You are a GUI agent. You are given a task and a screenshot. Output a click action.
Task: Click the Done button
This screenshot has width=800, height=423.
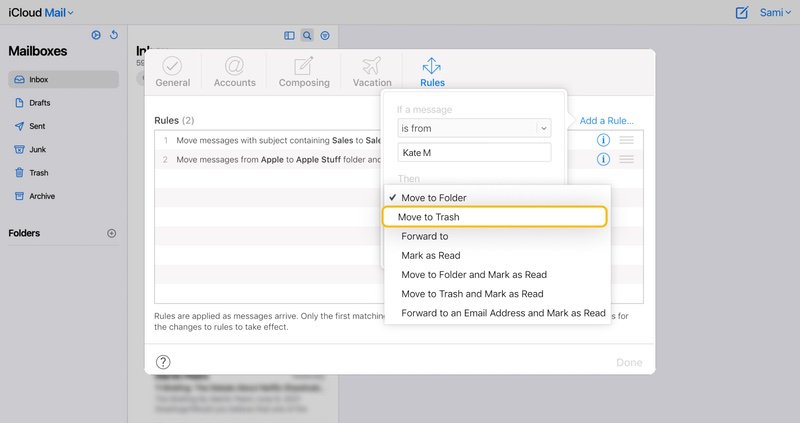[629, 362]
